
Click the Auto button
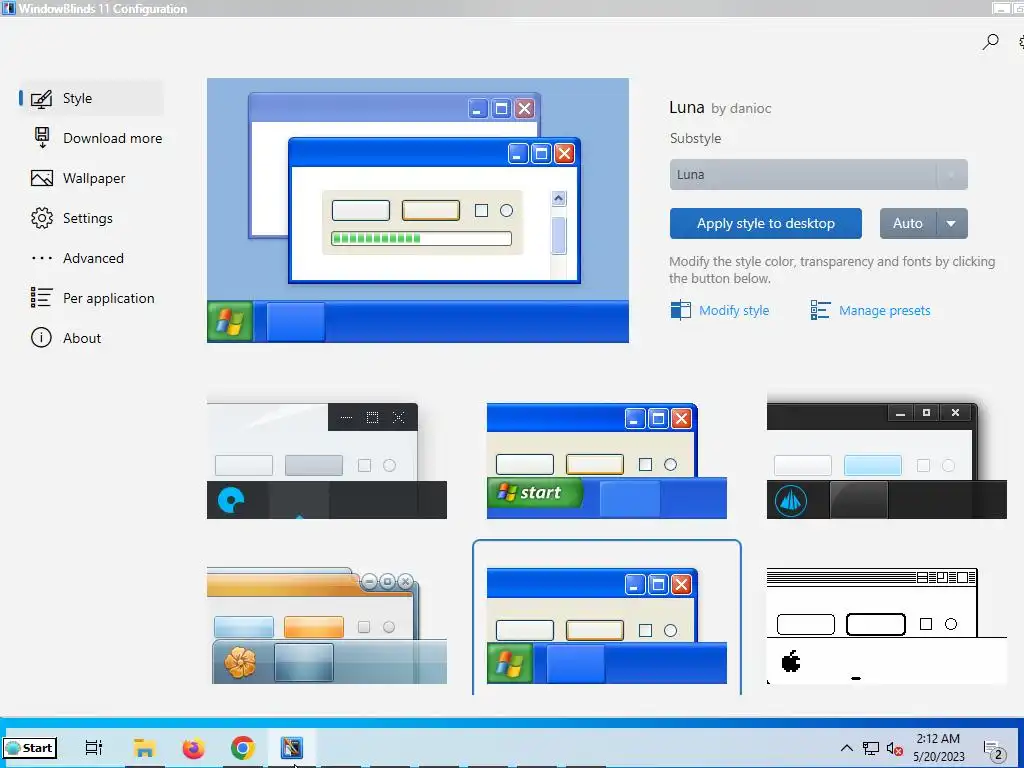(x=908, y=223)
